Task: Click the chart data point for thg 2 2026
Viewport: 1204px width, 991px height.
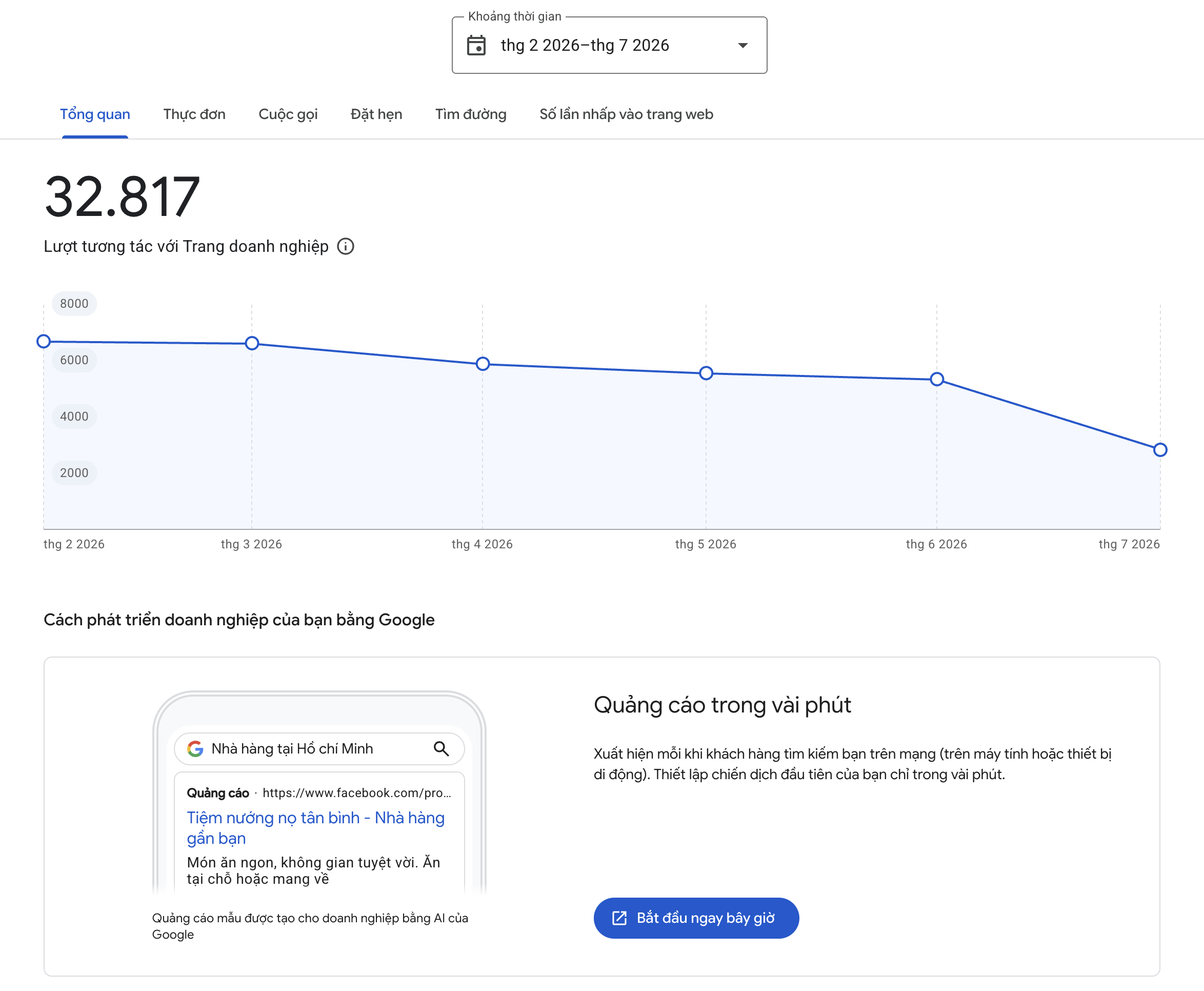Action: coord(44,342)
